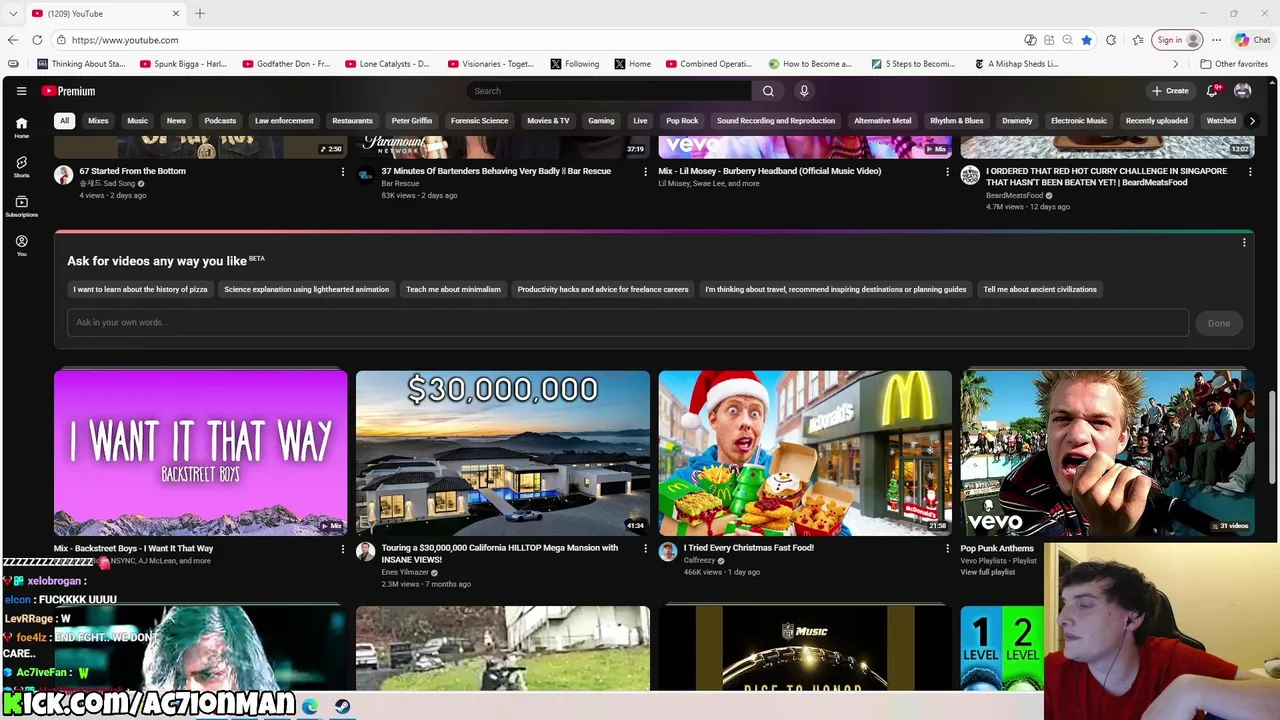Image resolution: width=1280 pixels, height=720 pixels.
Task: Select the Music category chip
Action: [x=137, y=121]
